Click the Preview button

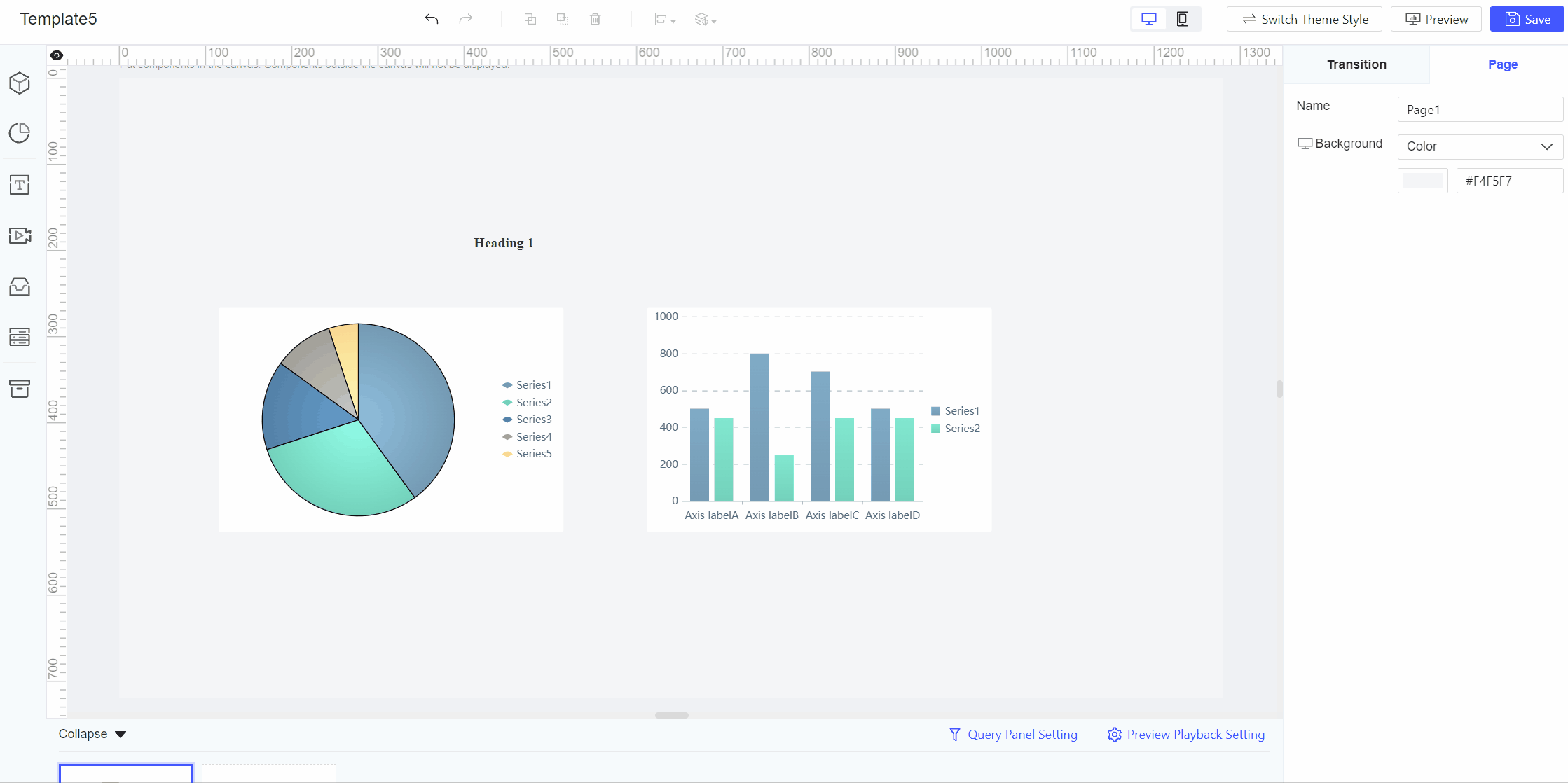[1436, 19]
